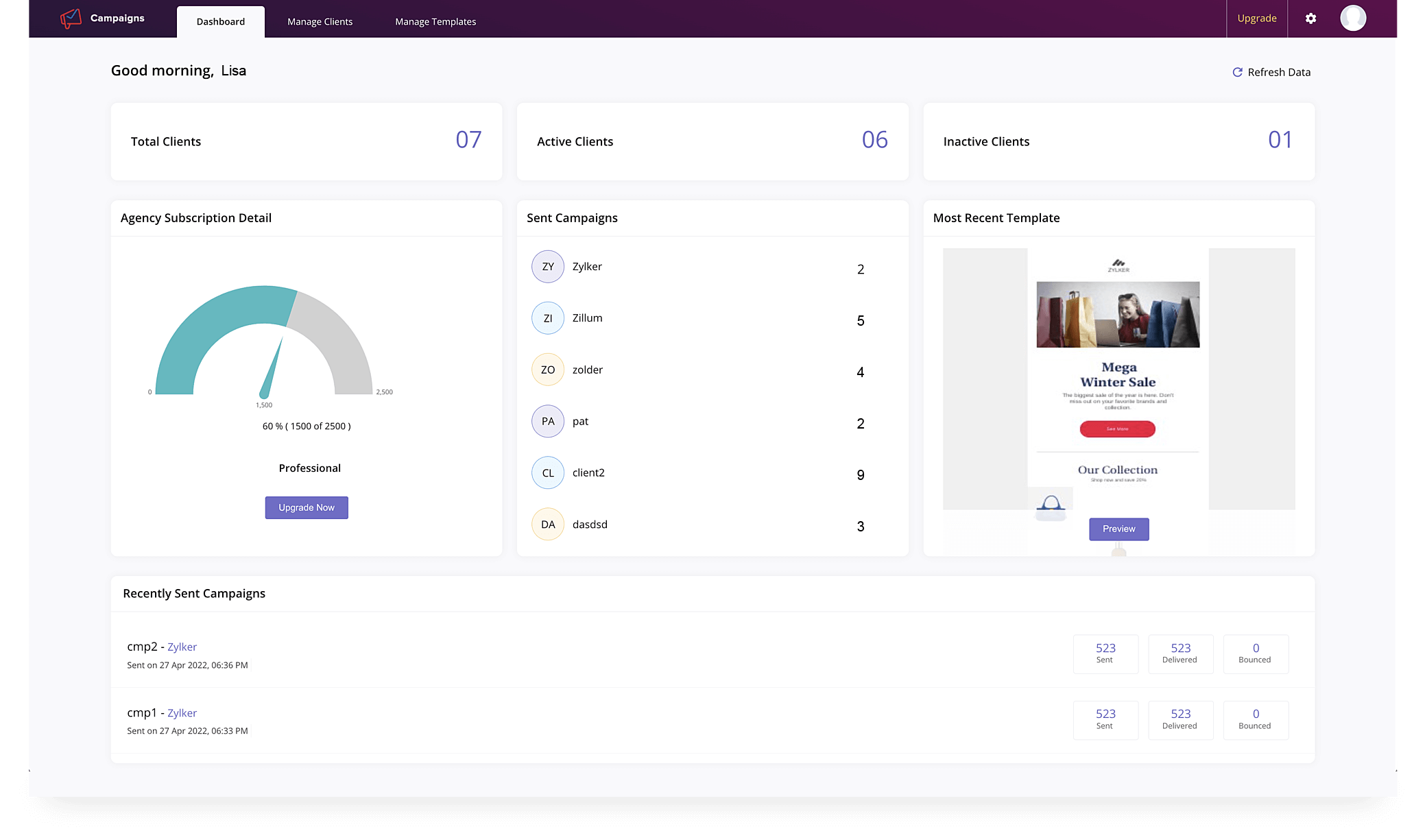Click the ZO avatar for zolder

coord(547,370)
